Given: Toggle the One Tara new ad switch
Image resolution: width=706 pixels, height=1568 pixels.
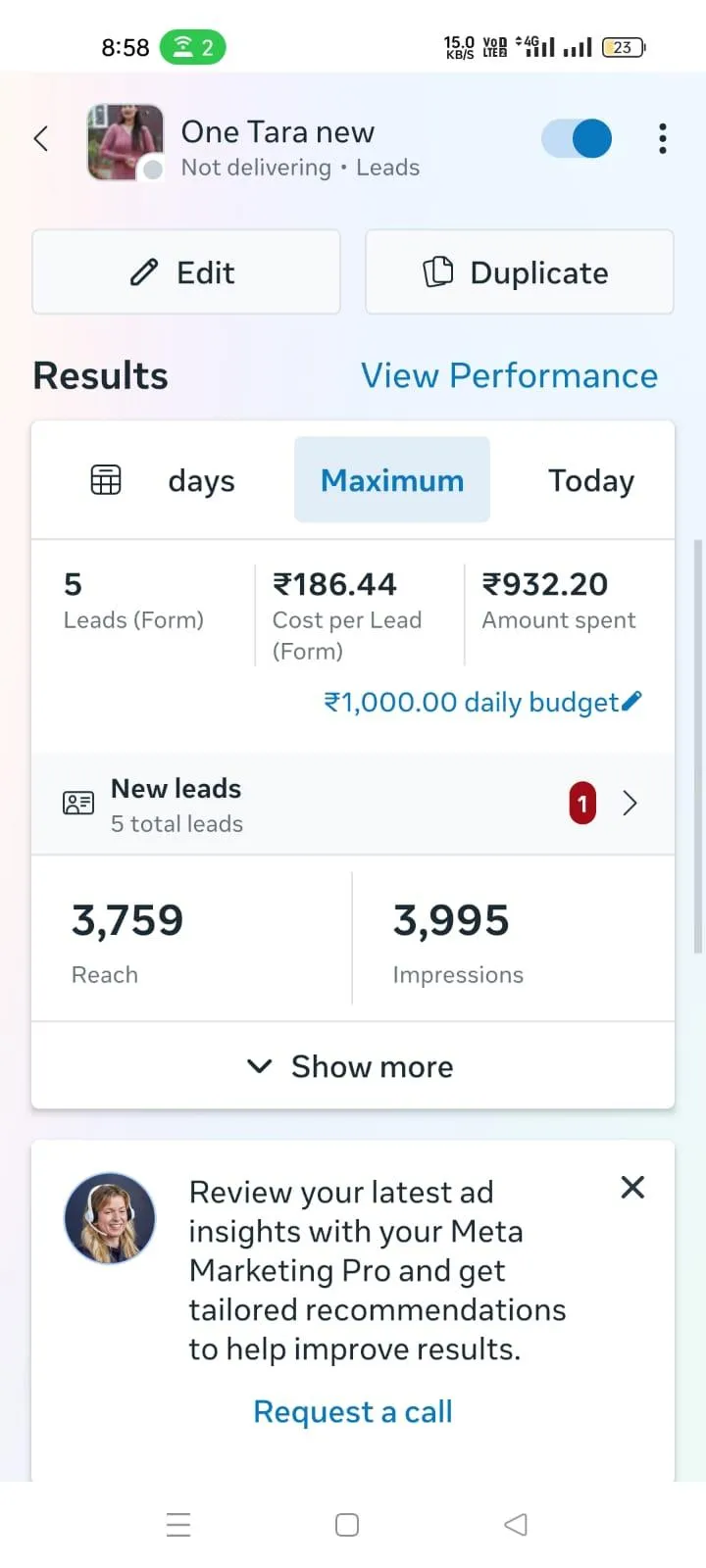Looking at the screenshot, I should 577,138.
